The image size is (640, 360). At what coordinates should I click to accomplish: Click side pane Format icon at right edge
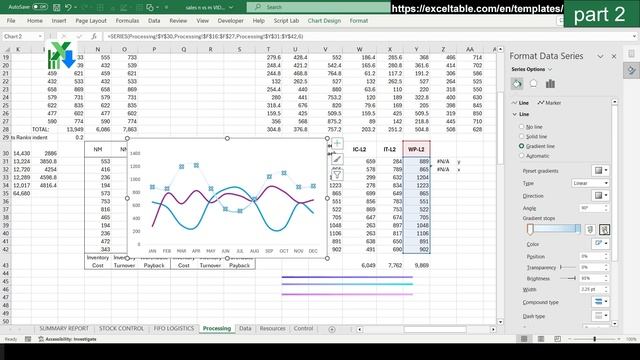point(631,71)
